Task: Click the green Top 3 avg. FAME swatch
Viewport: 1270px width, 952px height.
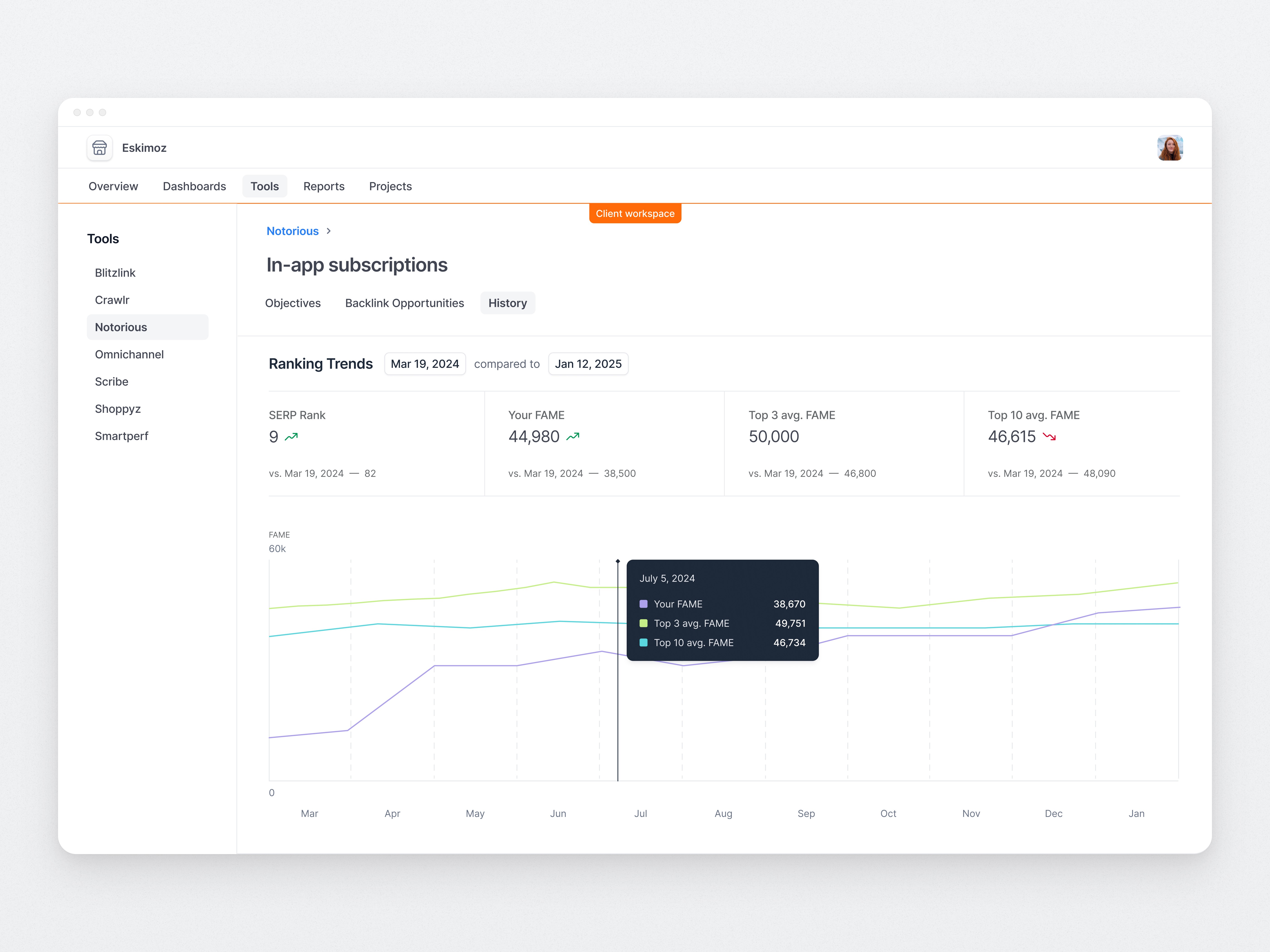Action: click(x=644, y=623)
